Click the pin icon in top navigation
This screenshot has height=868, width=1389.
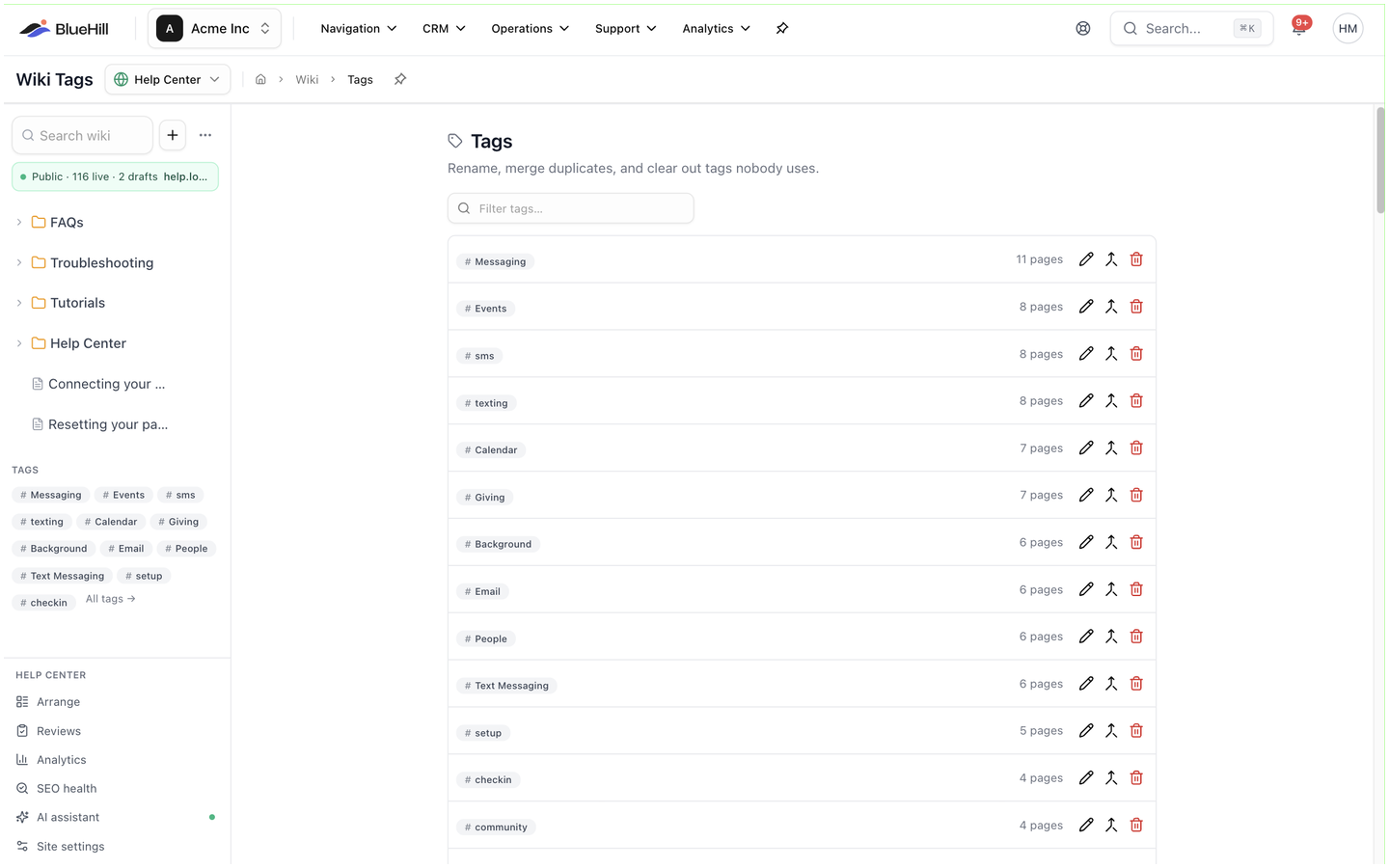[x=782, y=28]
